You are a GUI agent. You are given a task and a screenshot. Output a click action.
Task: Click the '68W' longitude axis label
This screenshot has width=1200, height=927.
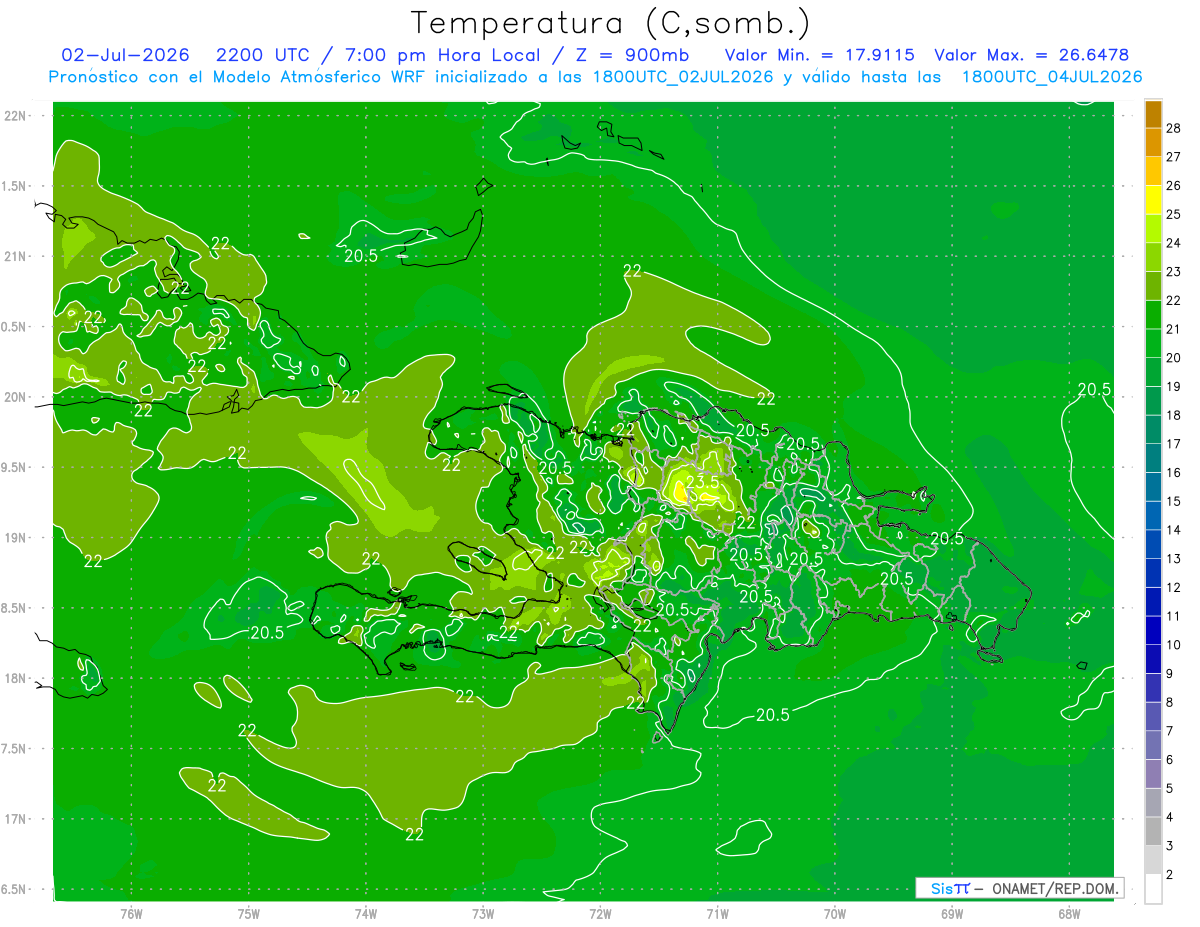click(x=1069, y=914)
